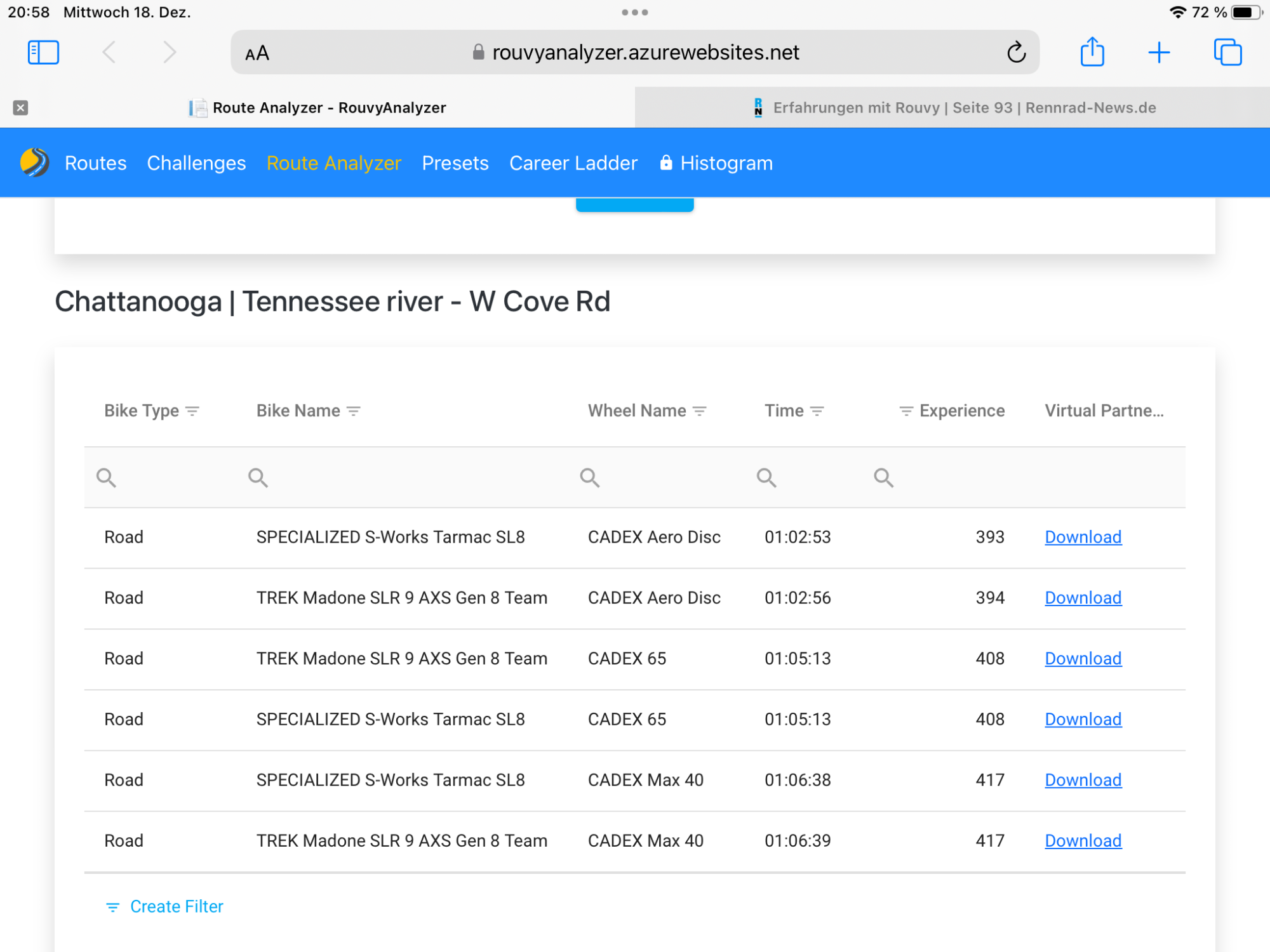This screenshot has width=1270, height=952.
Task: Download for SPECIALIZED Tarmac CADEX 65 row
Action: click(1083, 719)
